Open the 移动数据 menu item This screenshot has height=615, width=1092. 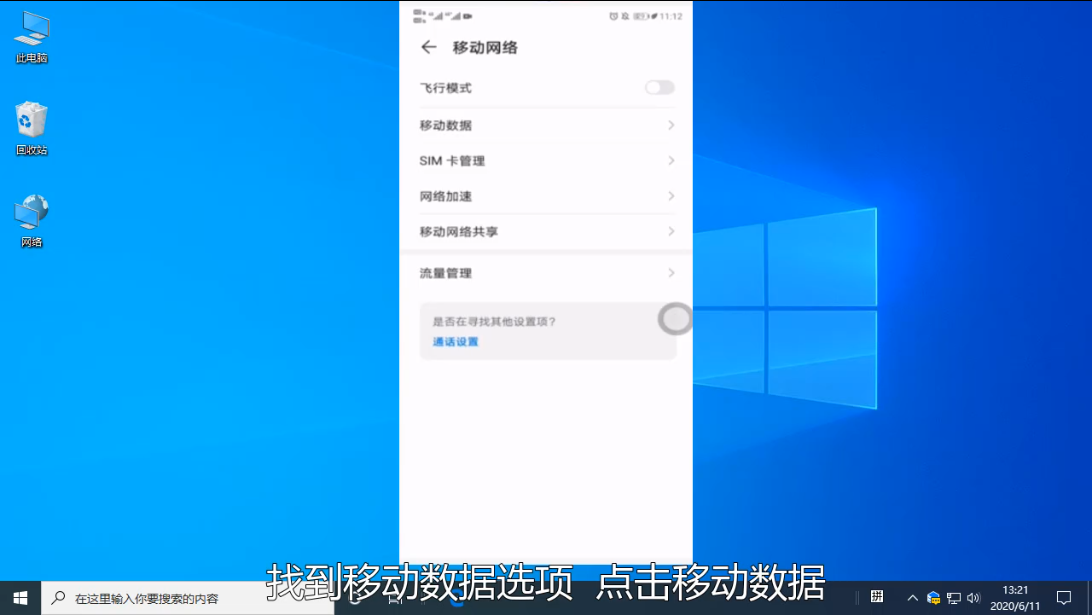pyautogui.click(x=446, y=125)
